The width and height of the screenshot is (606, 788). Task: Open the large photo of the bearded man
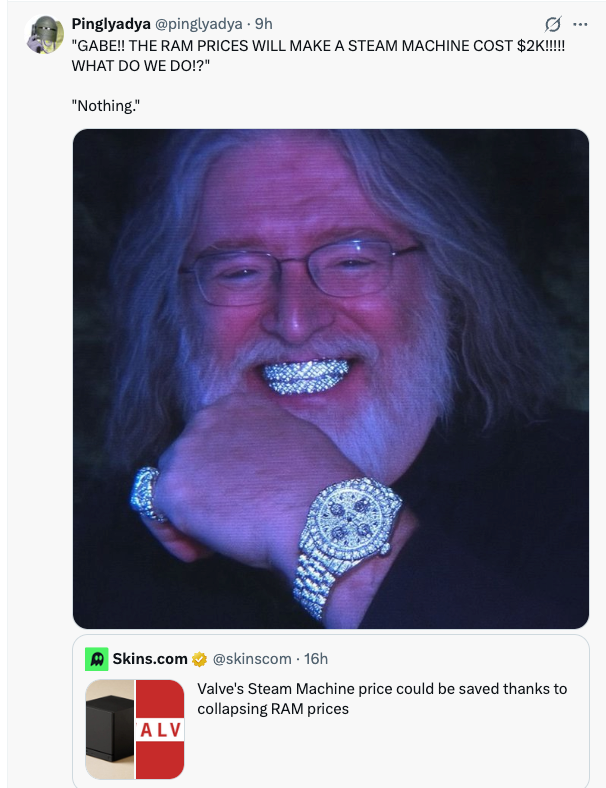[330, 250]
